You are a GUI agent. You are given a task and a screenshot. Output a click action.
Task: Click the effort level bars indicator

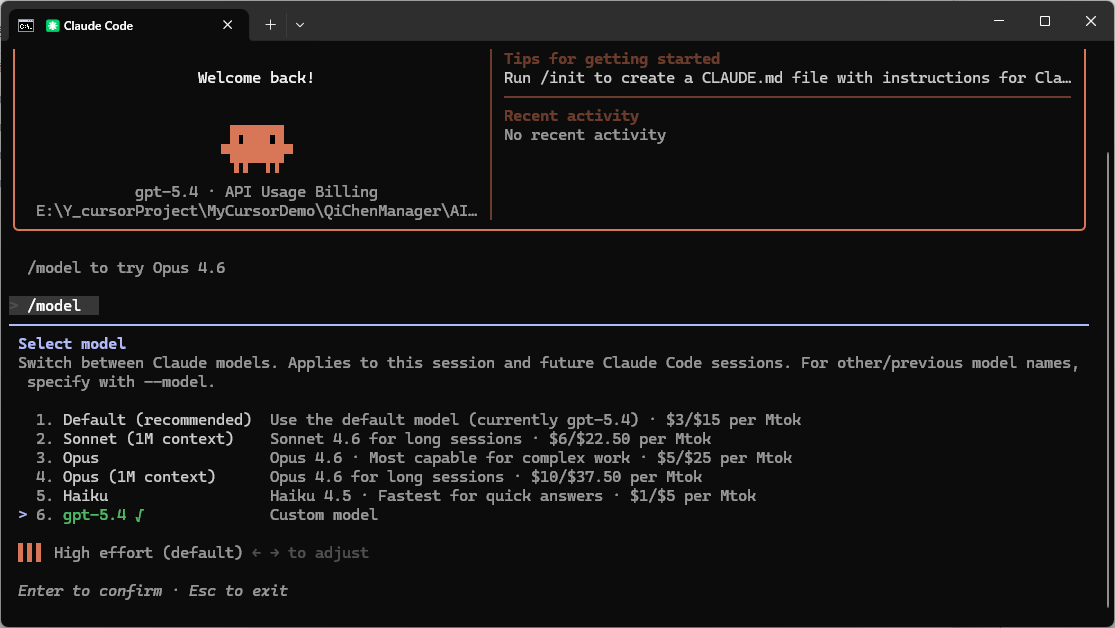[x=29, y=553]
